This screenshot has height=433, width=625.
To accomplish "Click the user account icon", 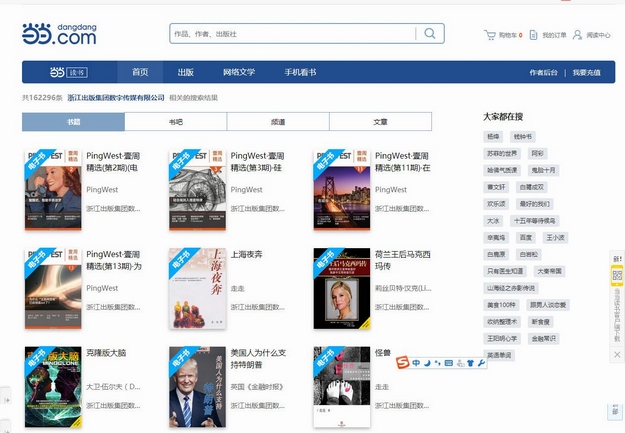I will (577, 35).
